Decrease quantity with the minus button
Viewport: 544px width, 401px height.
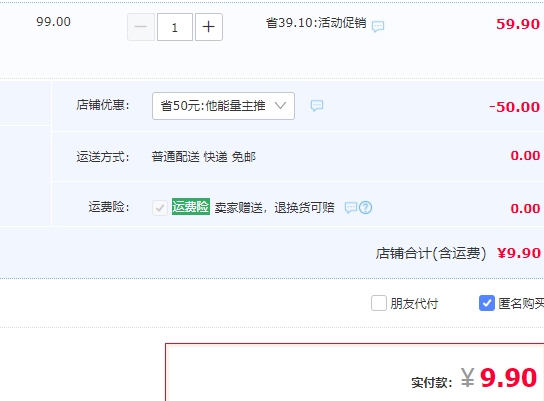[x=141, y=27]
